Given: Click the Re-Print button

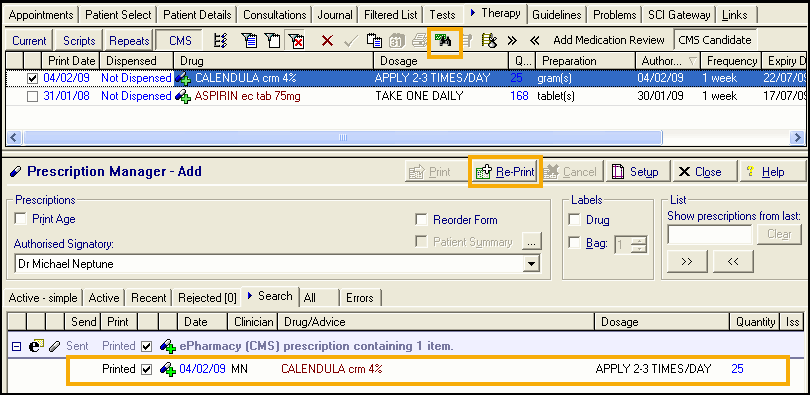Looking at the screenshot, I should point(505,172).
